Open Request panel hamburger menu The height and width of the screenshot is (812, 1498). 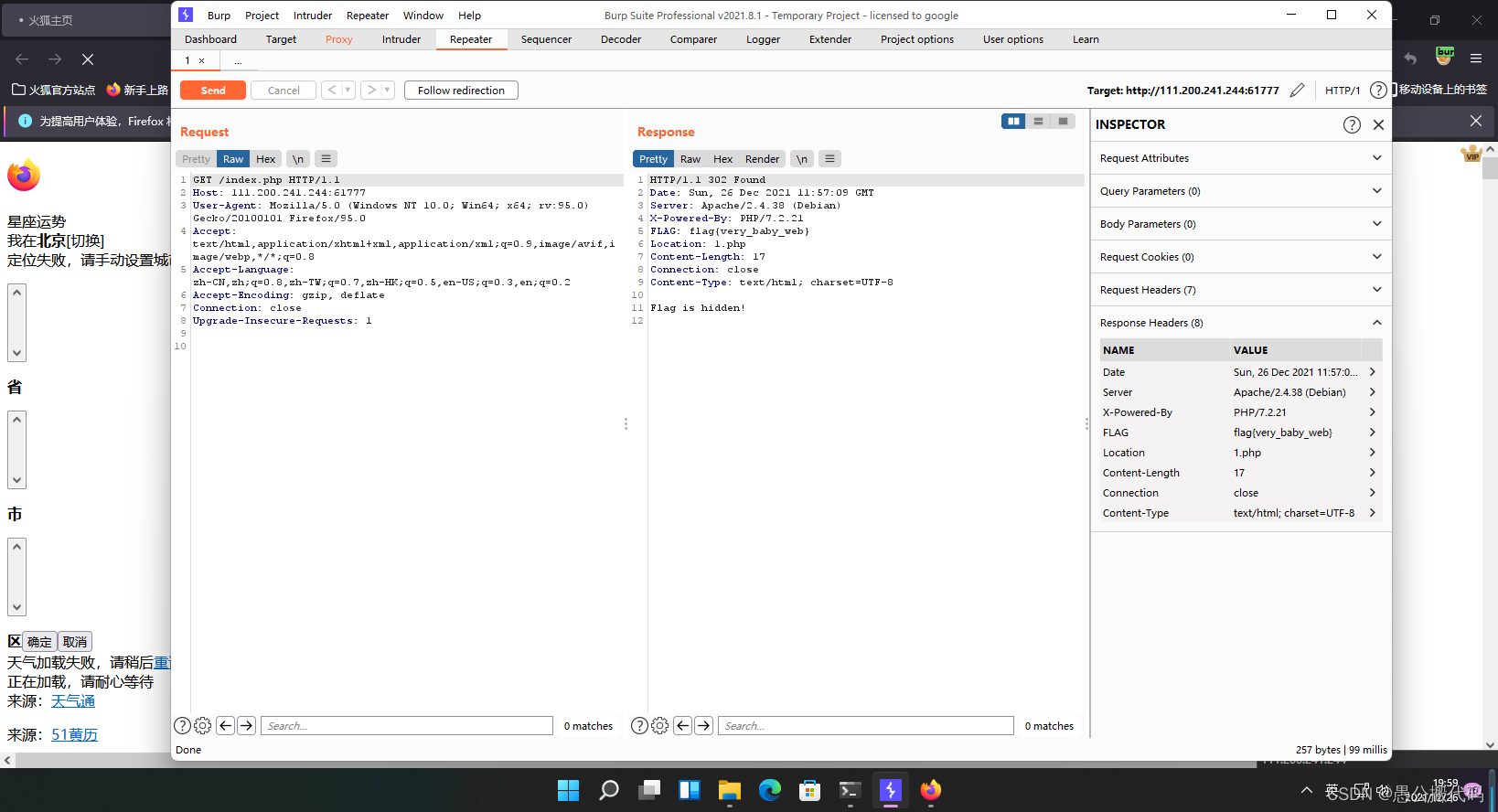[x=326, y=158]
